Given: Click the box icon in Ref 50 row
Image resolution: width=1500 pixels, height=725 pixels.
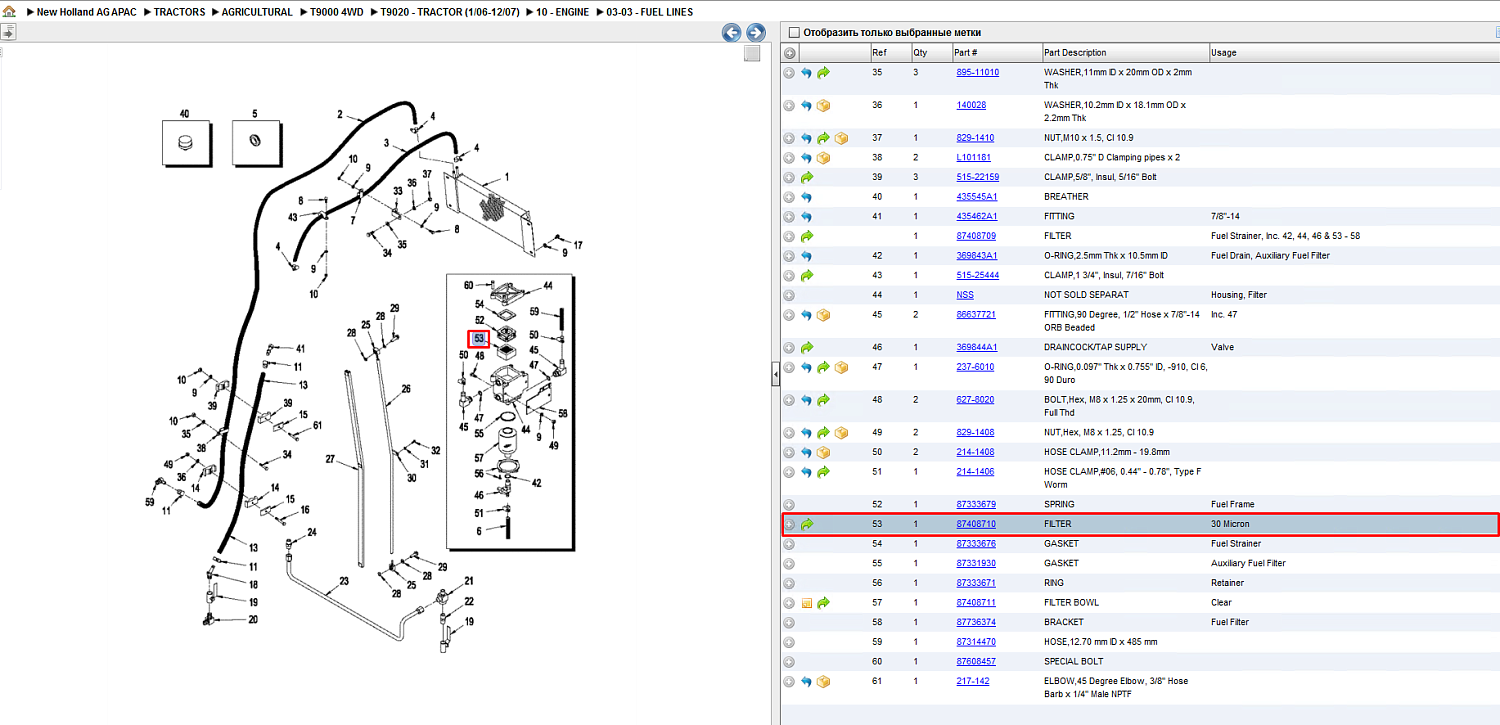Looking at the screenshot, I should click(x=823, y=452).
